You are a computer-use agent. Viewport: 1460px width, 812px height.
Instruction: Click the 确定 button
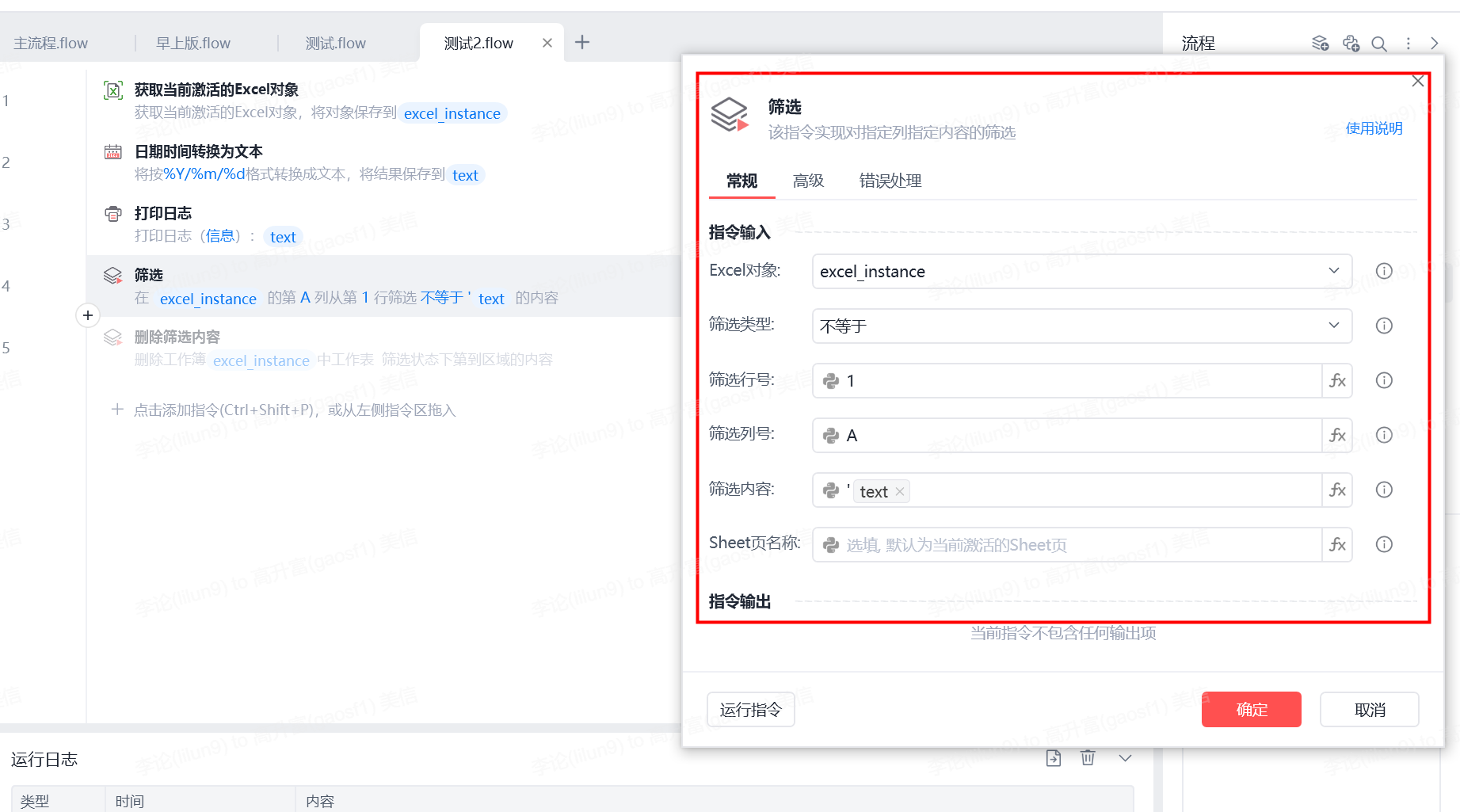pyautogui.click(x=1252, y=709)
